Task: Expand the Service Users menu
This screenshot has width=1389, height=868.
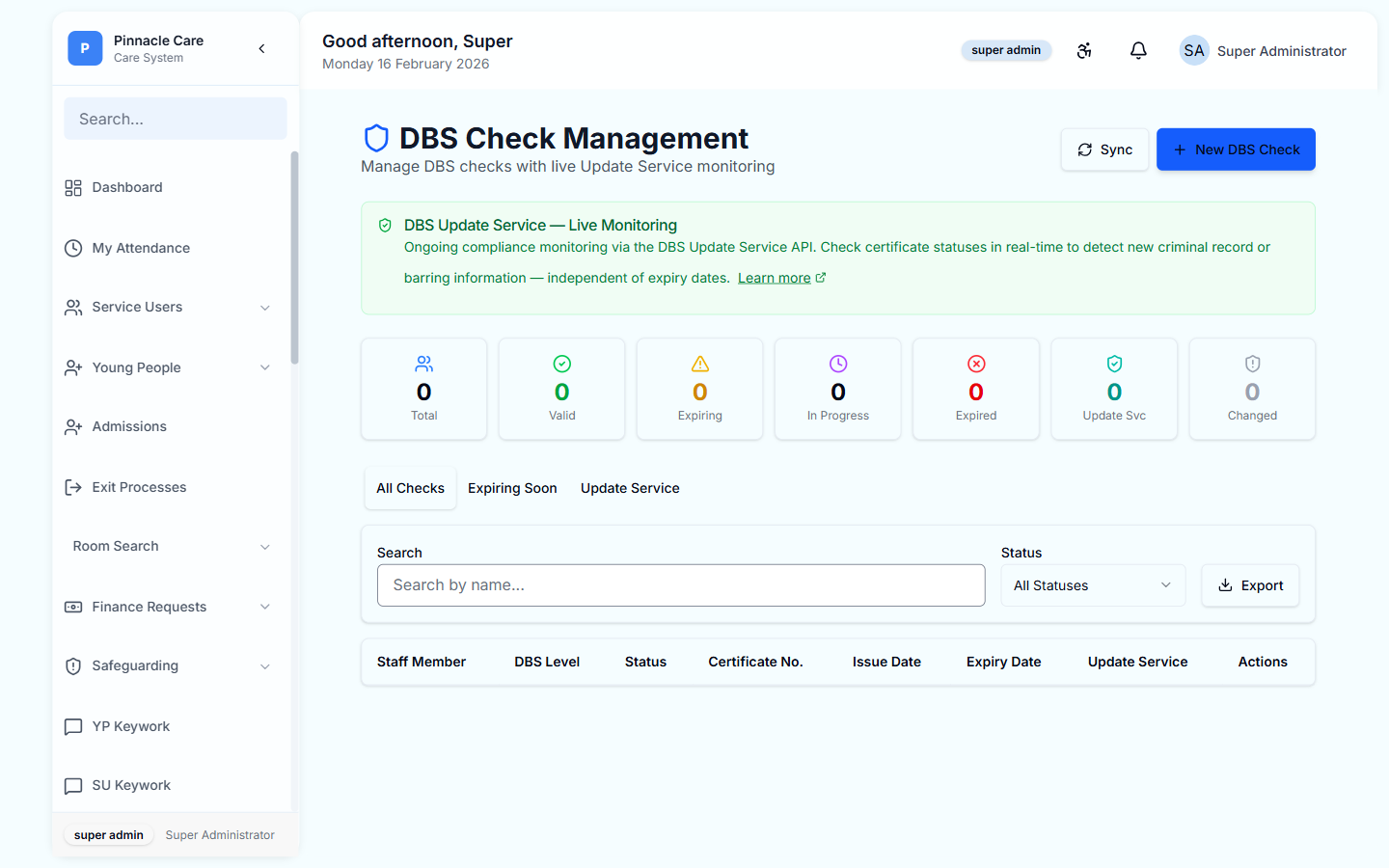Action: point(265,308)
